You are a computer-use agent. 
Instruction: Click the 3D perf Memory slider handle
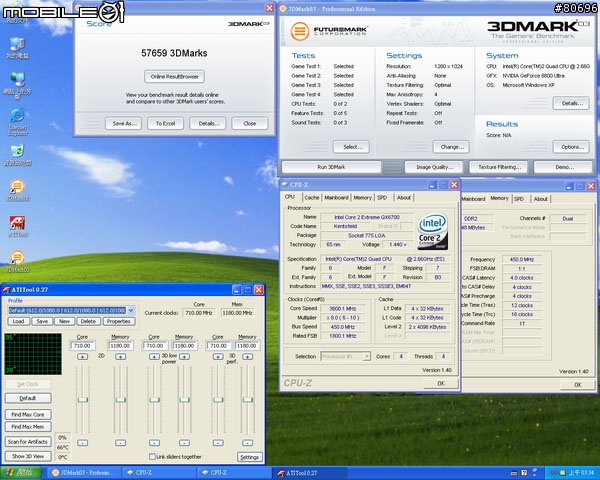[x=248, y=400]
